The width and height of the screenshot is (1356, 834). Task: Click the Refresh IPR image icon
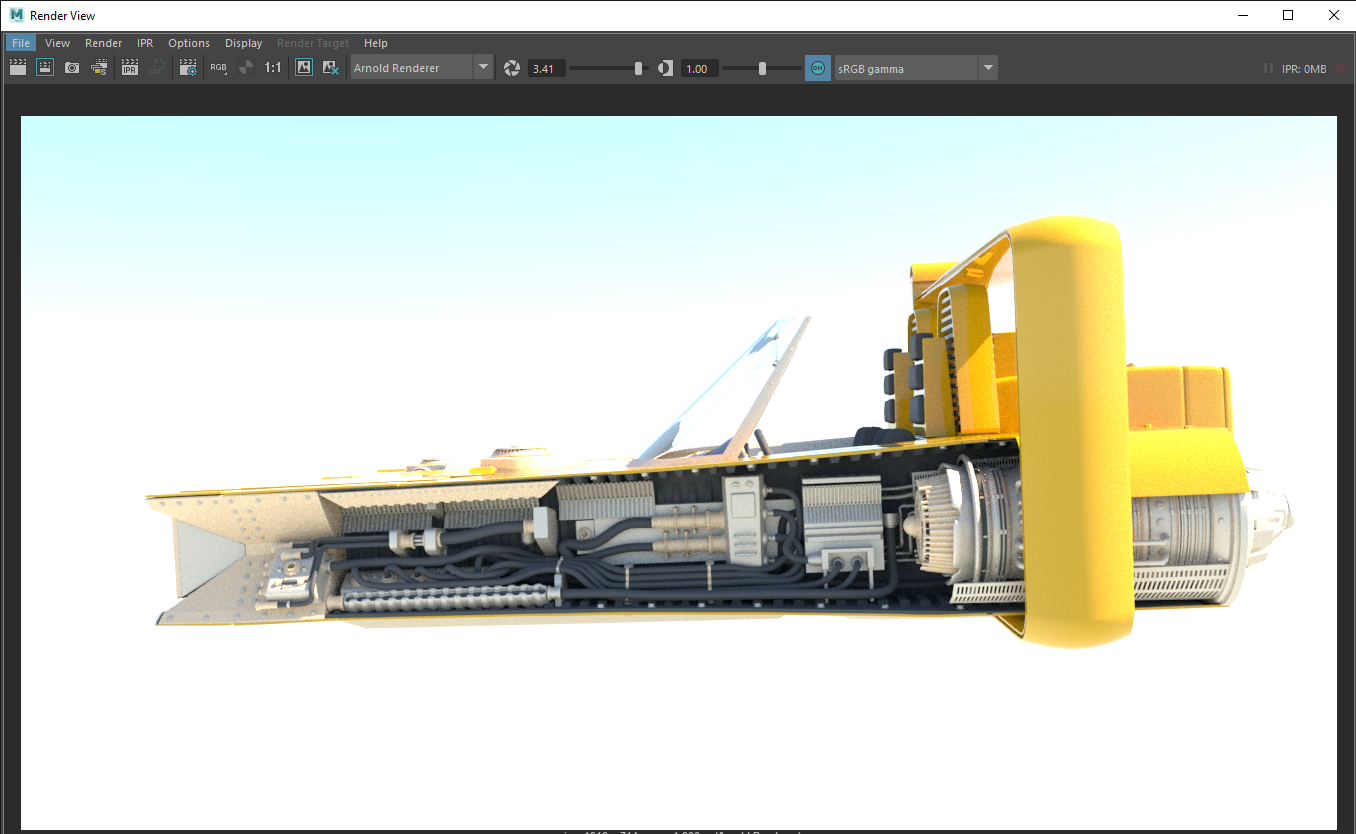point(157,68)
